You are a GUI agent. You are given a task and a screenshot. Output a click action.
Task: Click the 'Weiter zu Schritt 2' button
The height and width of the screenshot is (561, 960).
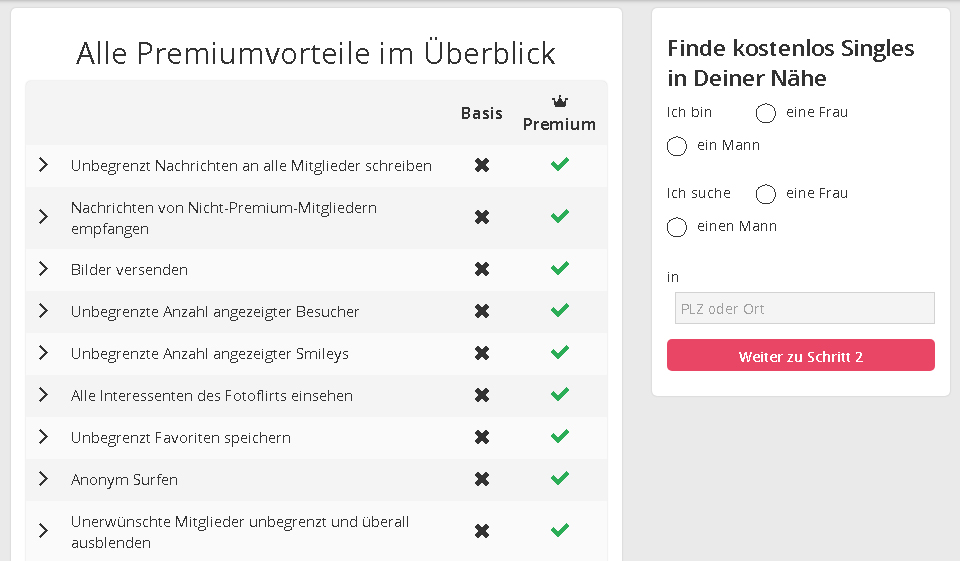[800, 356]
